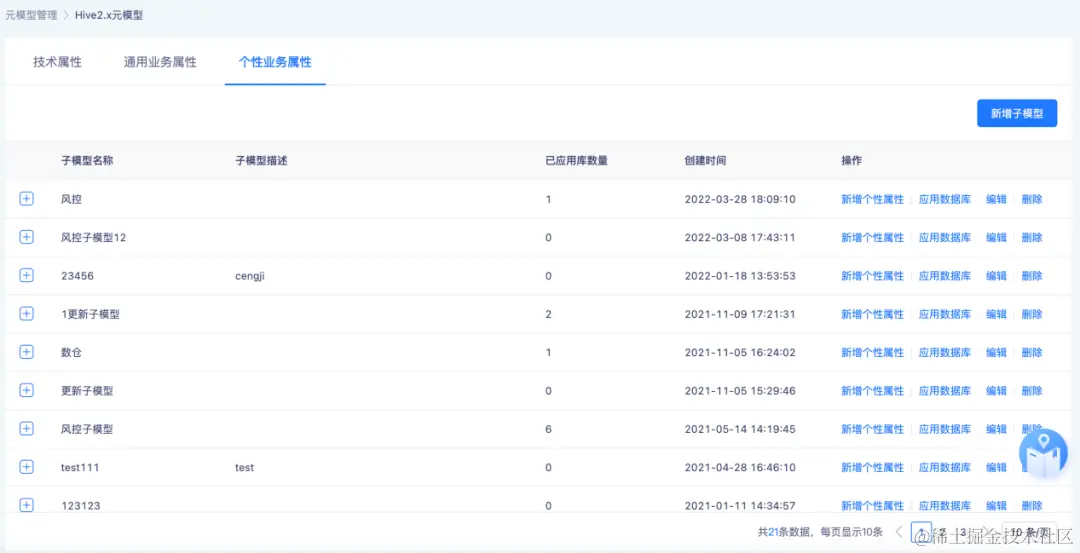Click 新增个性属性 in 2021-11-05 15:29:46 row
The height and width of the screenshot is (553, 1080).
(x=872, y=390)
